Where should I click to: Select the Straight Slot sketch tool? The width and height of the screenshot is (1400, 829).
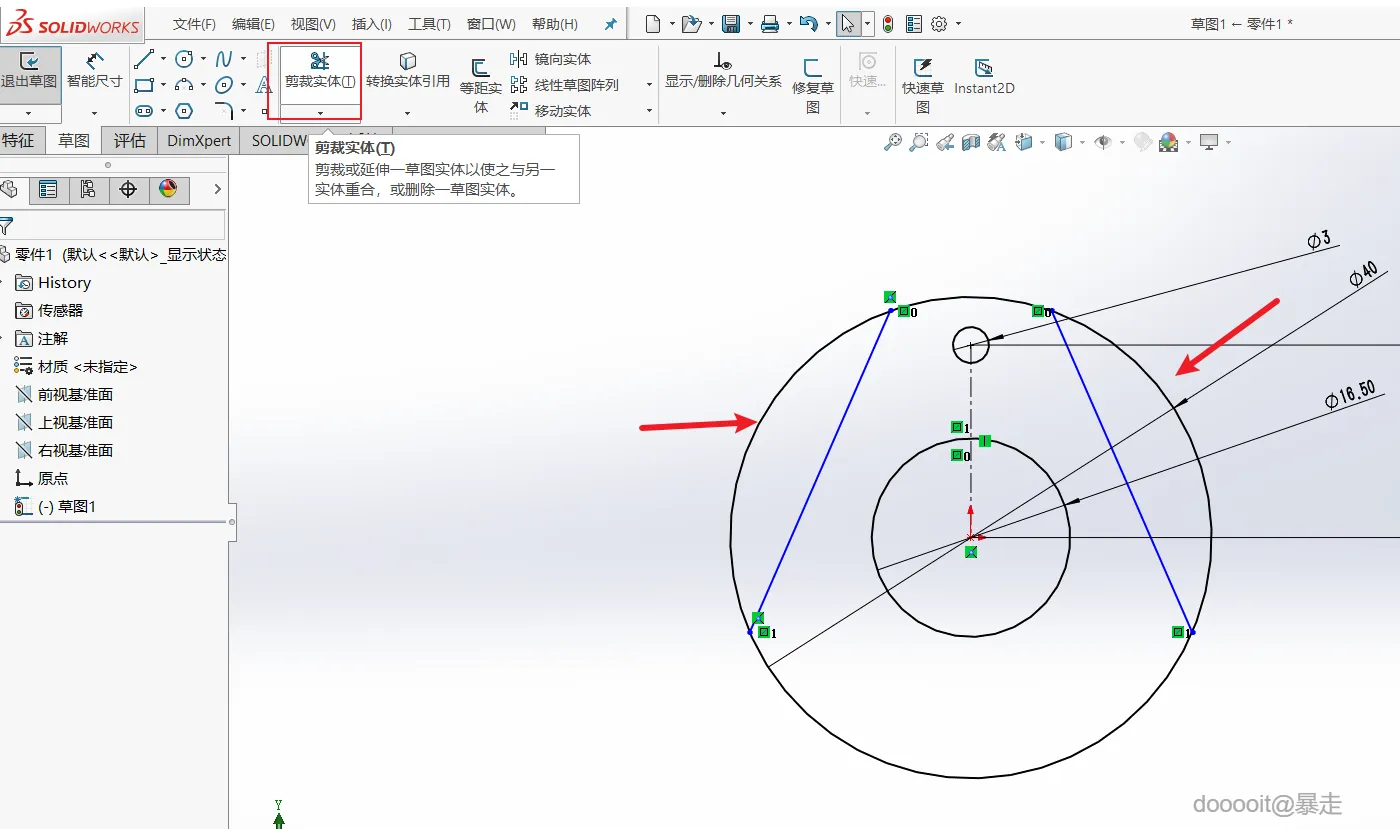coord(144,111)
